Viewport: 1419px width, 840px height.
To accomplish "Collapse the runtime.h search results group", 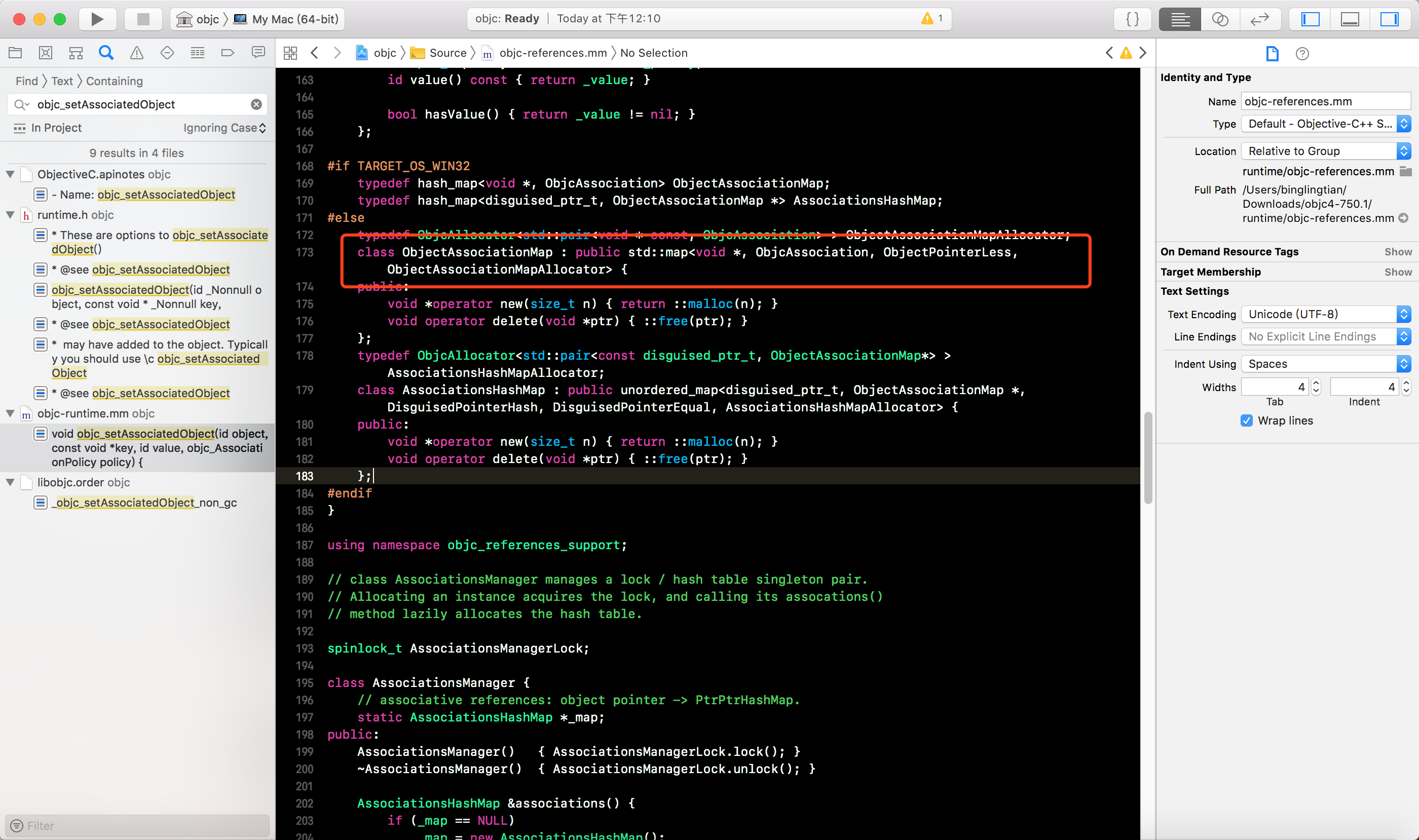I will [x=10, y=215].
